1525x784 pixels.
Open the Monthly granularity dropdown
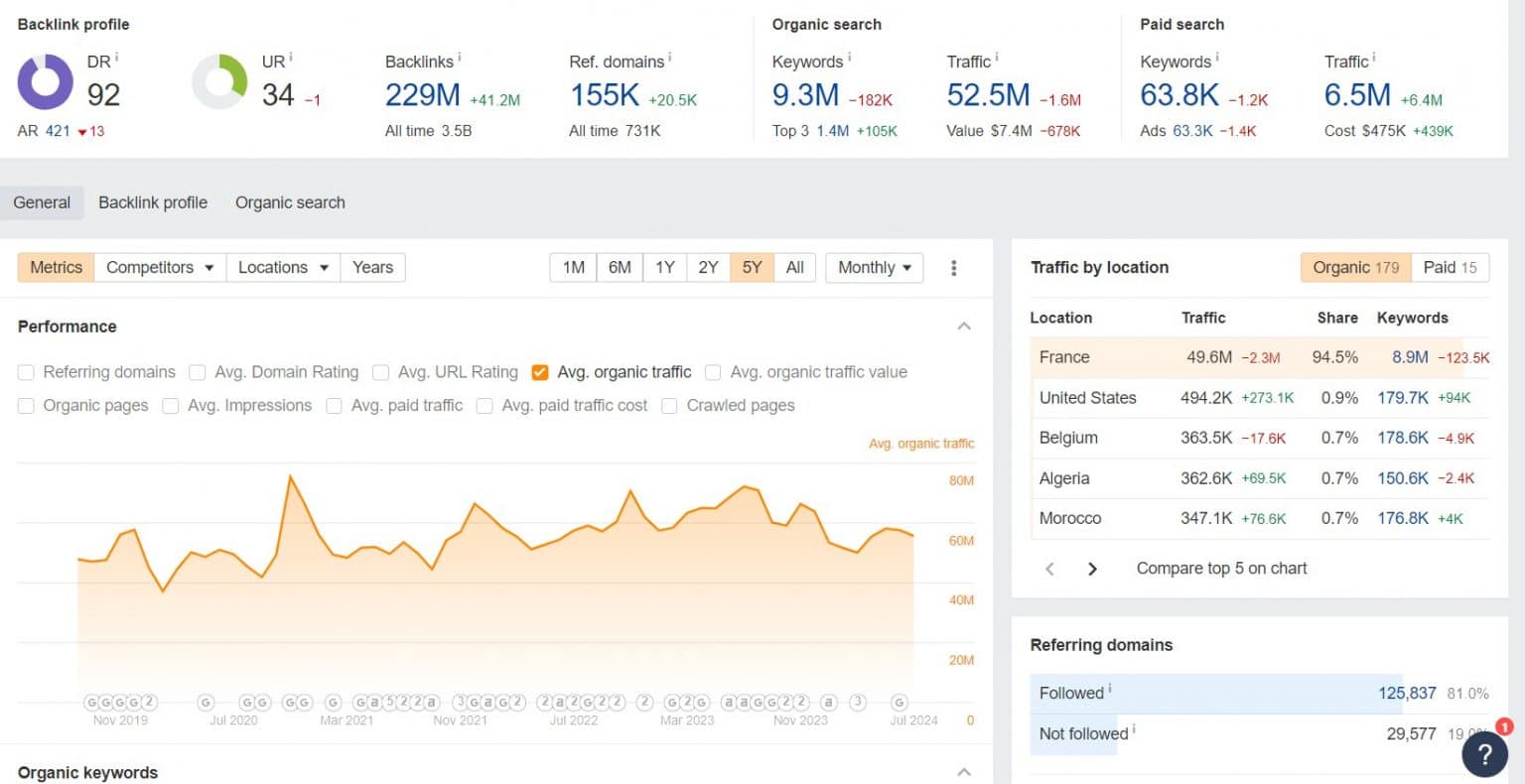point(873,267)
